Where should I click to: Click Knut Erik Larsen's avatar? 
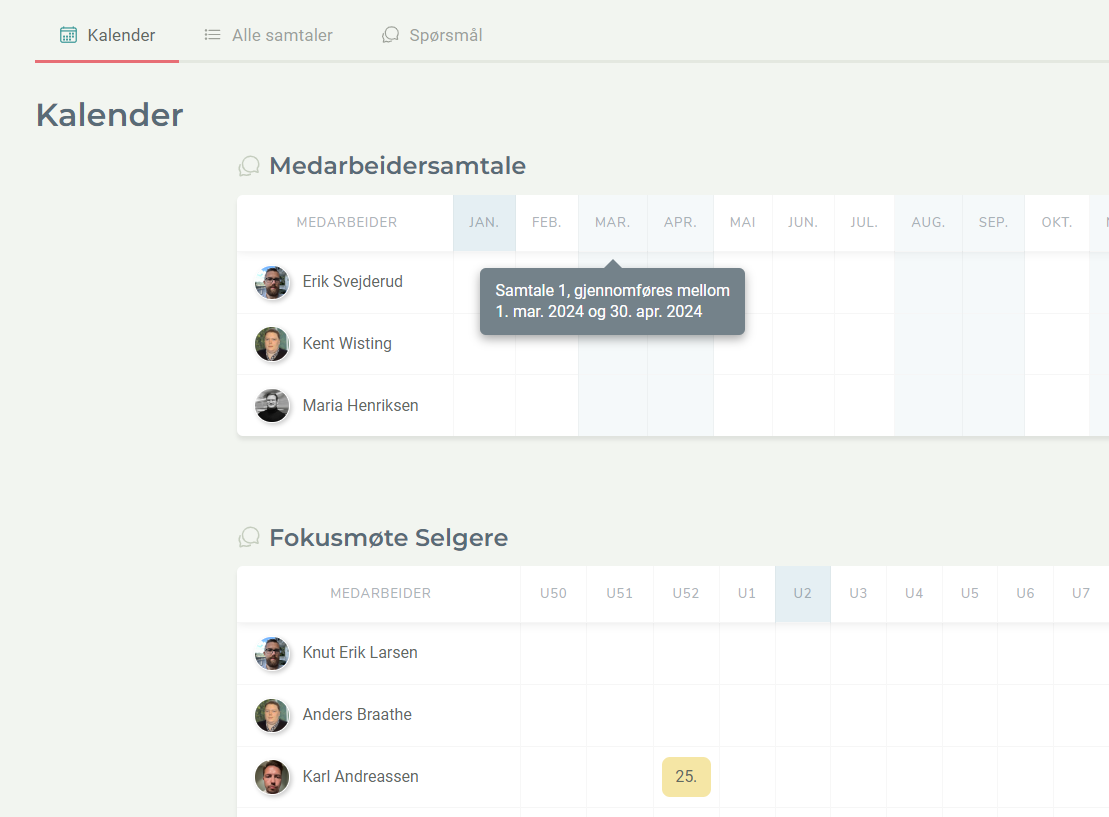click(272, 653)
